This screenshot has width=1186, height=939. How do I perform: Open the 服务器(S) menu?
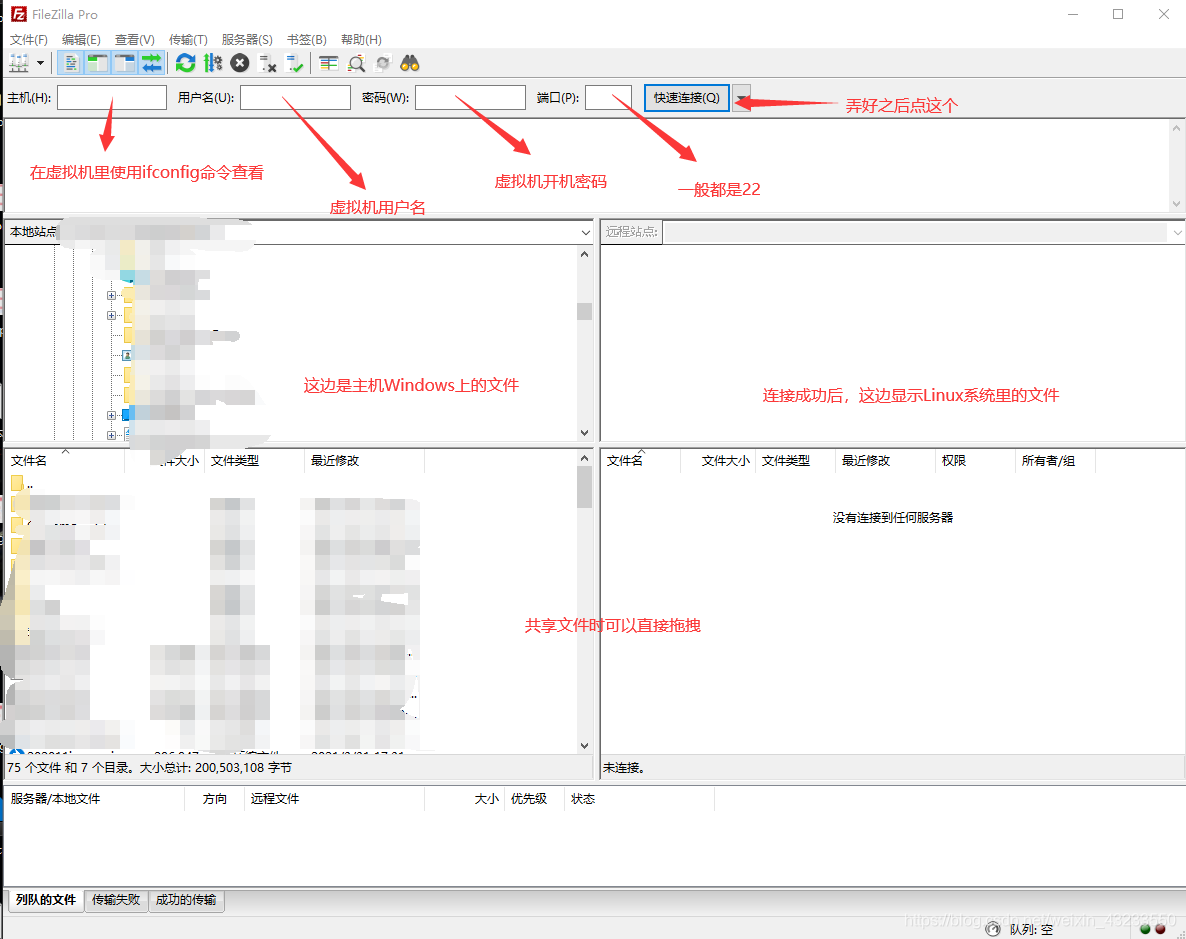click(x=247, y=39)
